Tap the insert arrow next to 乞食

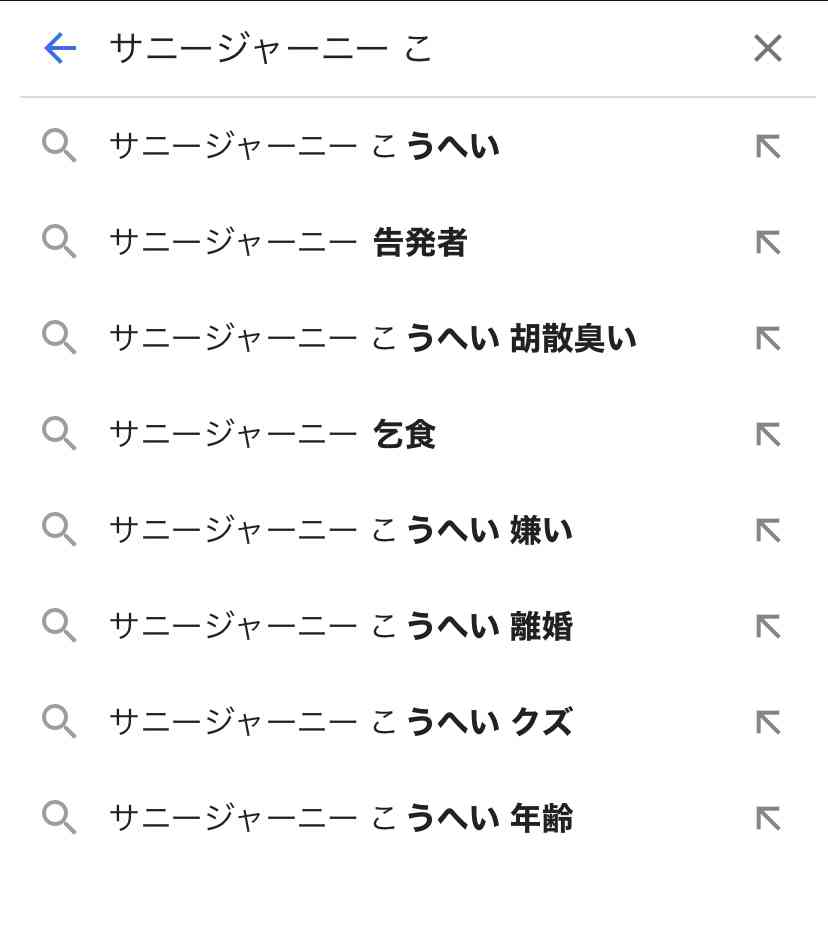tap(768, 435)
